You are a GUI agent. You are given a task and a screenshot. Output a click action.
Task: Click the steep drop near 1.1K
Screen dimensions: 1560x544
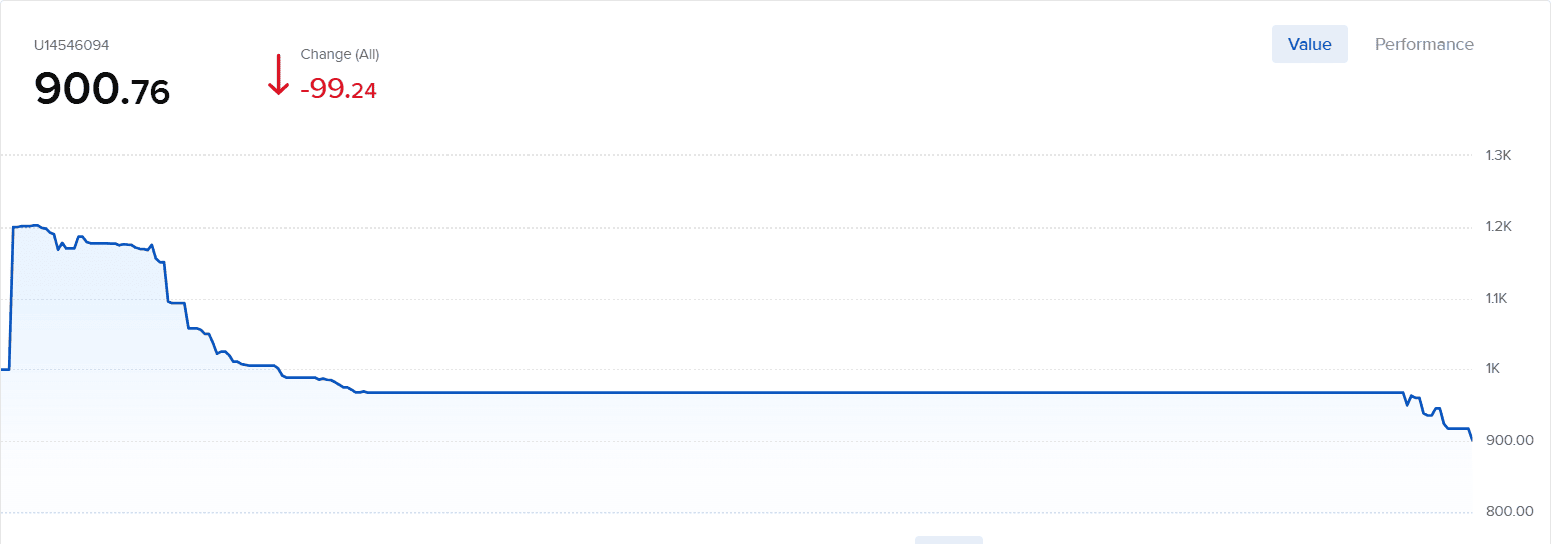tap(165, 282)
